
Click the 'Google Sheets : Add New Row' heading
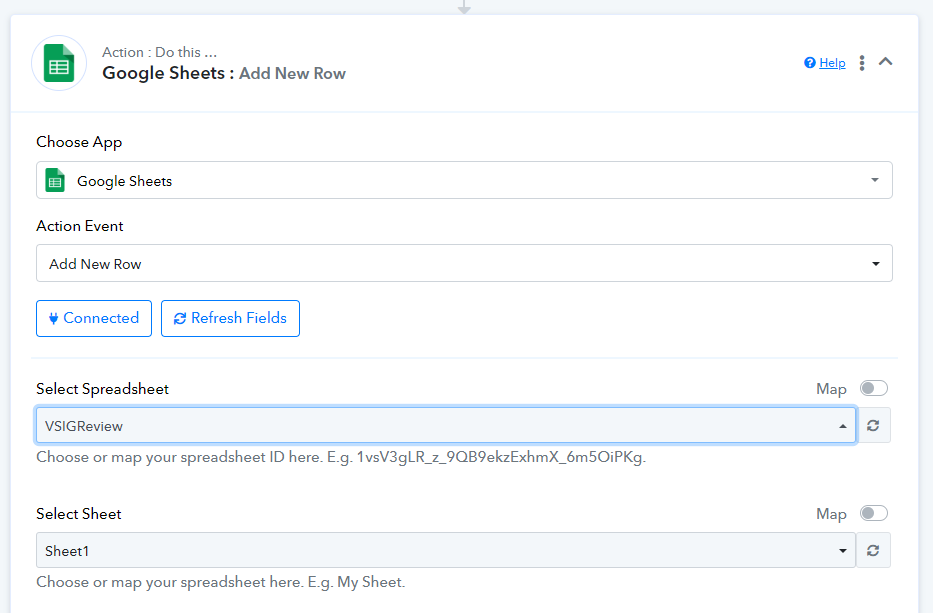(224, 73)
